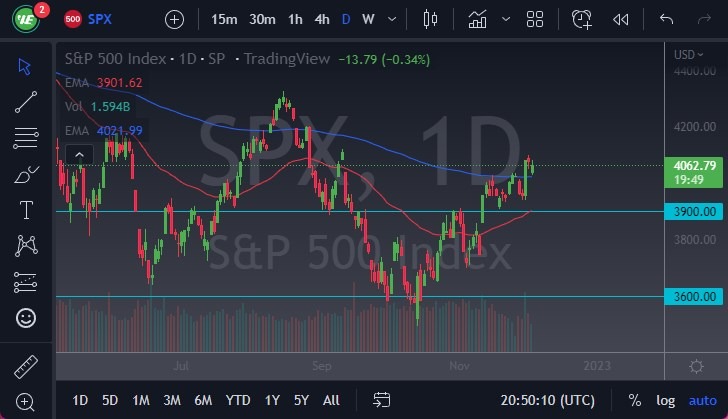Select the daily D timeframe
Image resolution: width=728 pixels, height=419 pixels.
[346, 20]
